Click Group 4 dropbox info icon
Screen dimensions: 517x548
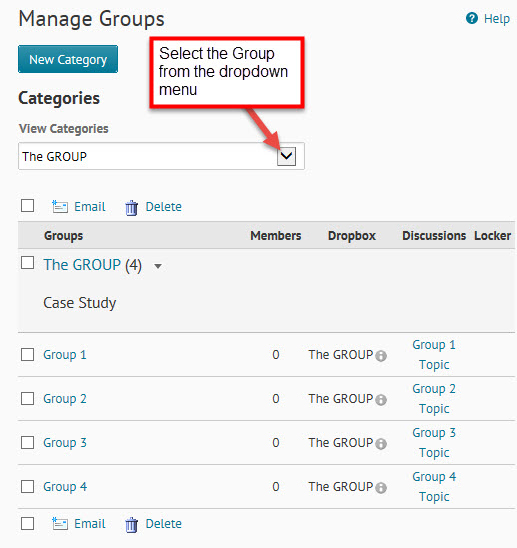click(381, 488)
